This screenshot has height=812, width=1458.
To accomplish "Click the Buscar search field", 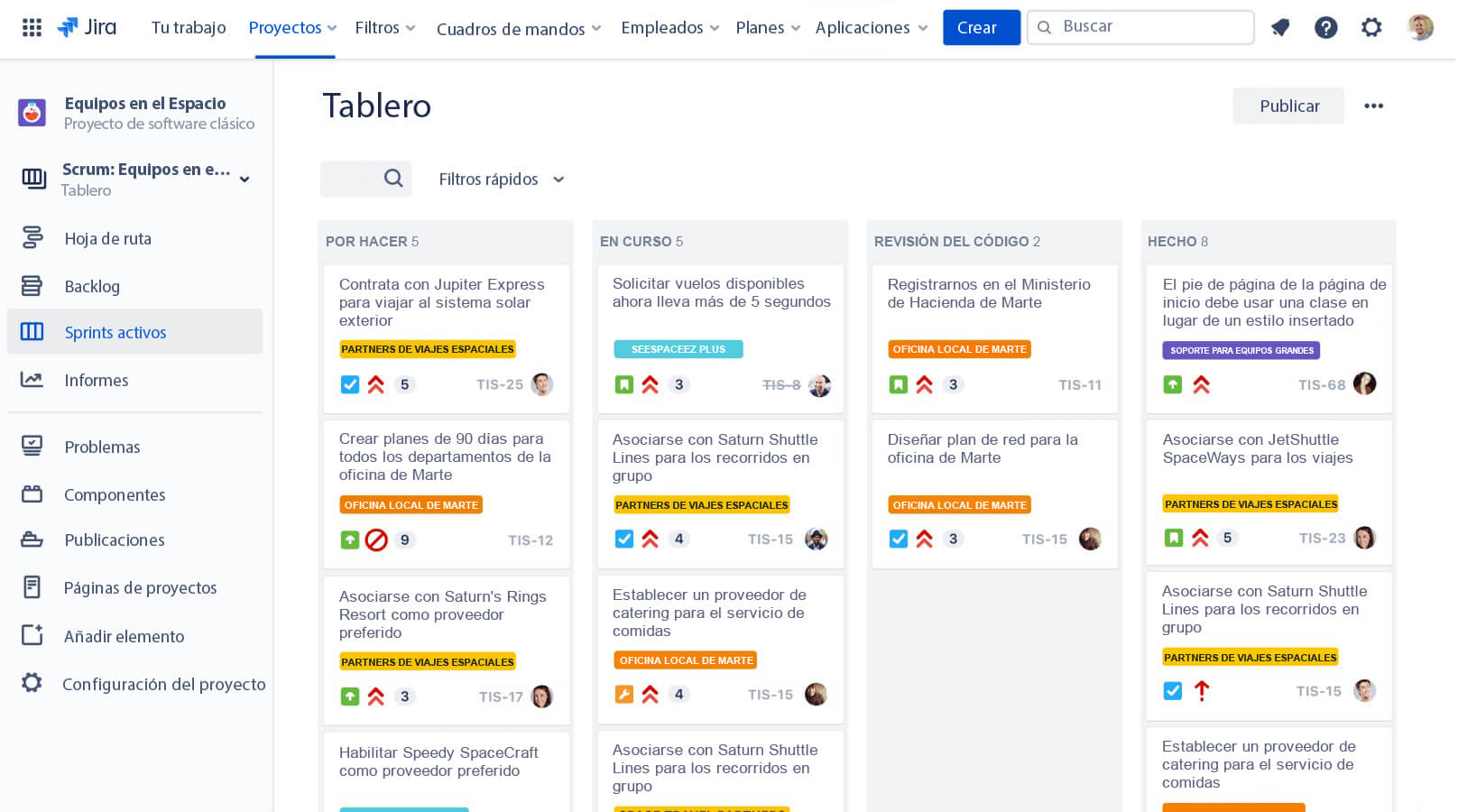I will pos(1140,27).
